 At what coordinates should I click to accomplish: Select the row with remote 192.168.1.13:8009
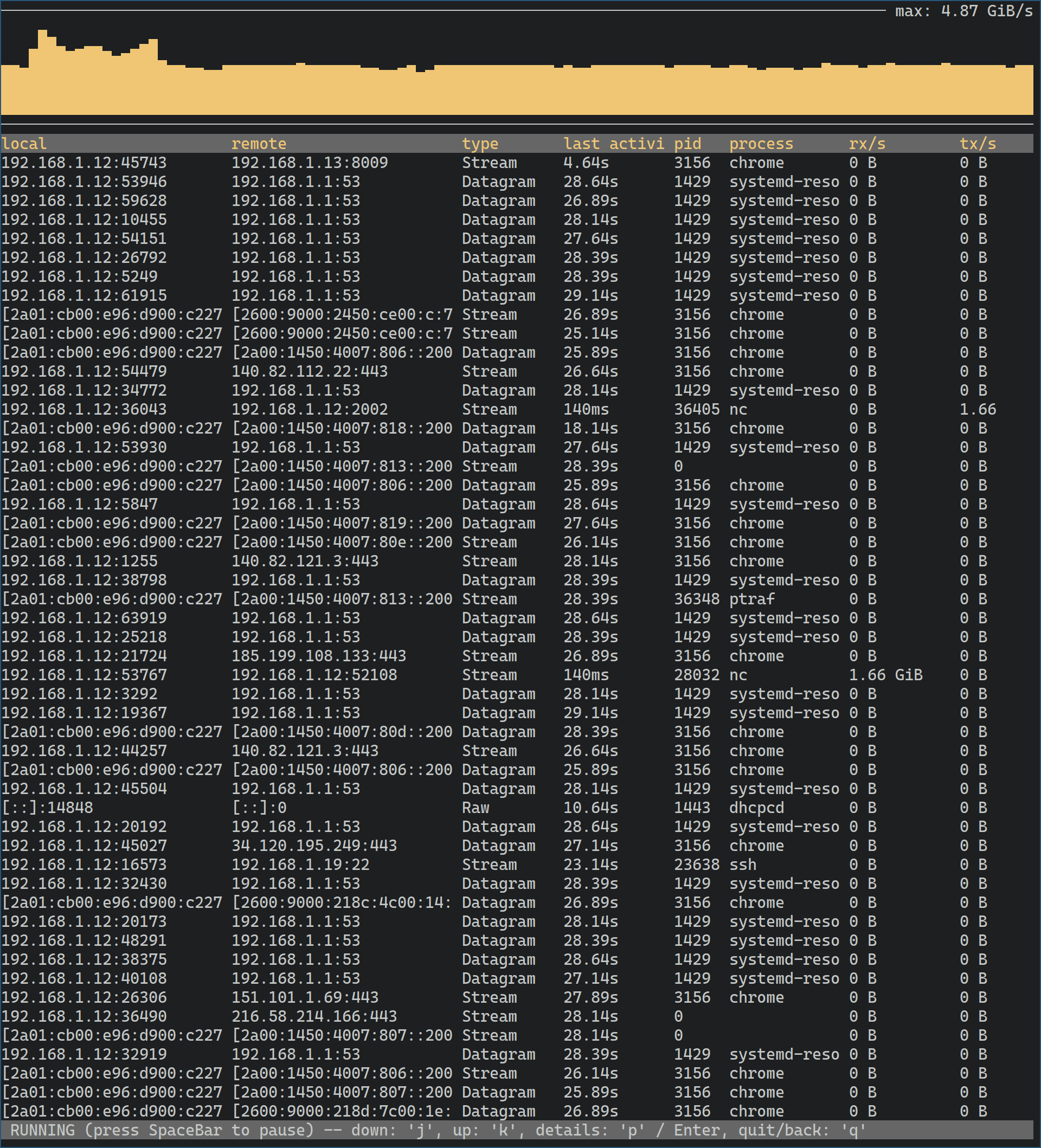(309, 163)
